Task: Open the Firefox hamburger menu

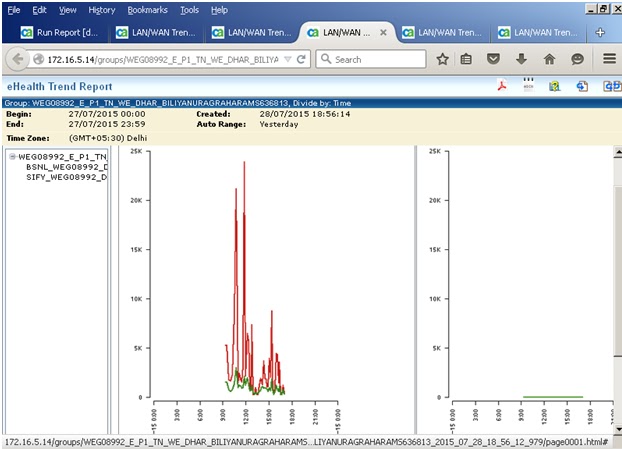Action: click(x=609, y=59)
